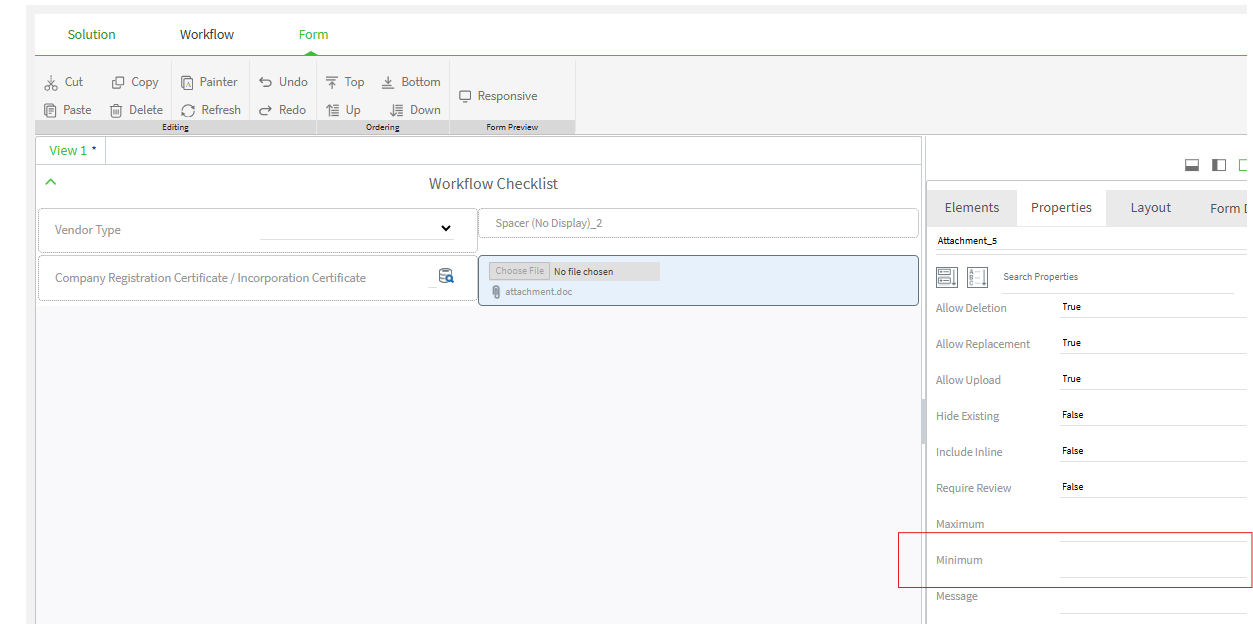Select the Form tab

click(x=313, y=34)
